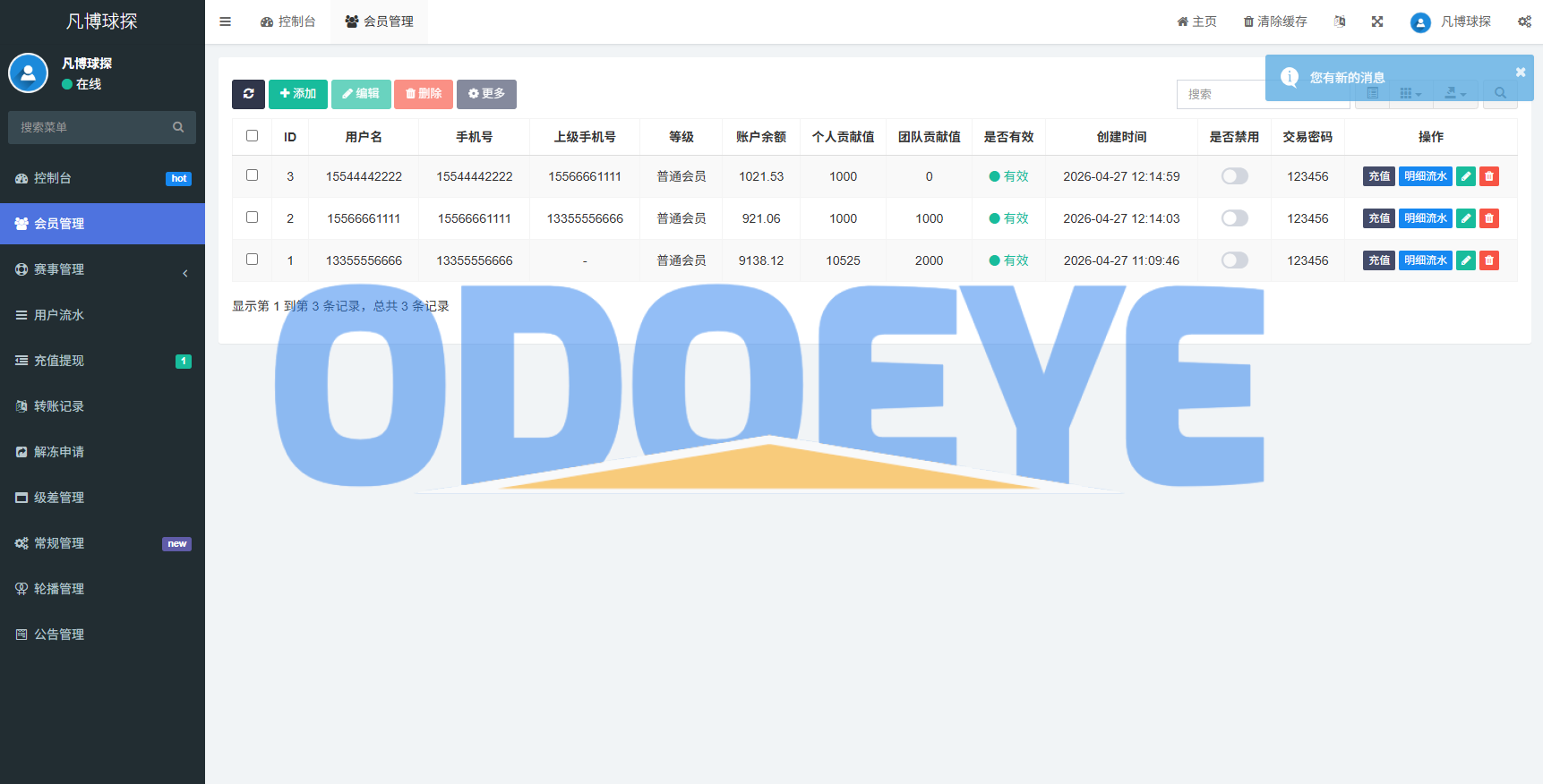Viewport: 1543px width, 784px height.
Task: Toggle the sidebar hamburger menu icon
Action: (226, 21)
